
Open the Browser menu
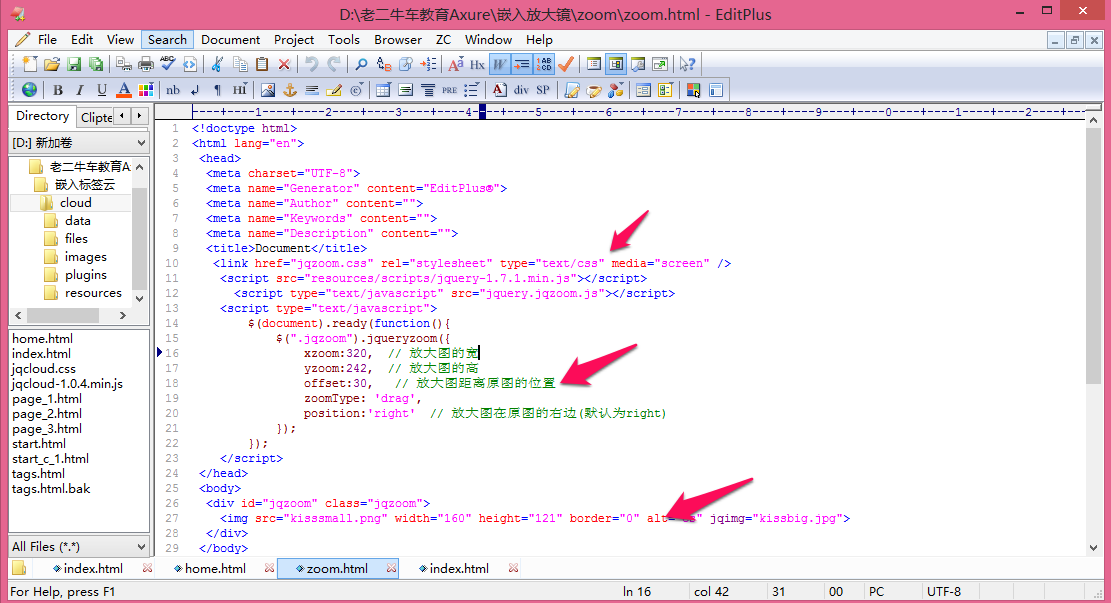click(x=398, y=40)
